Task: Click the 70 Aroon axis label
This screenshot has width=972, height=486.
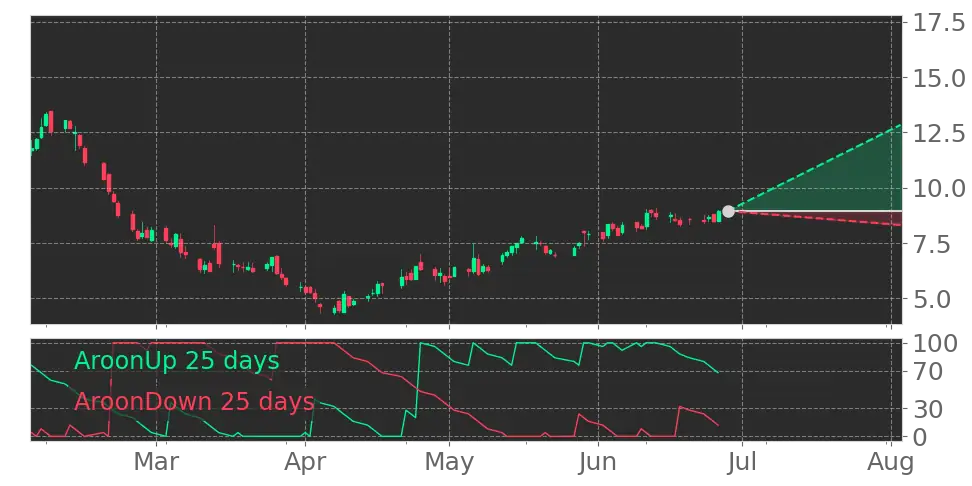Action: pyautogui.click(x=926, y=372)
